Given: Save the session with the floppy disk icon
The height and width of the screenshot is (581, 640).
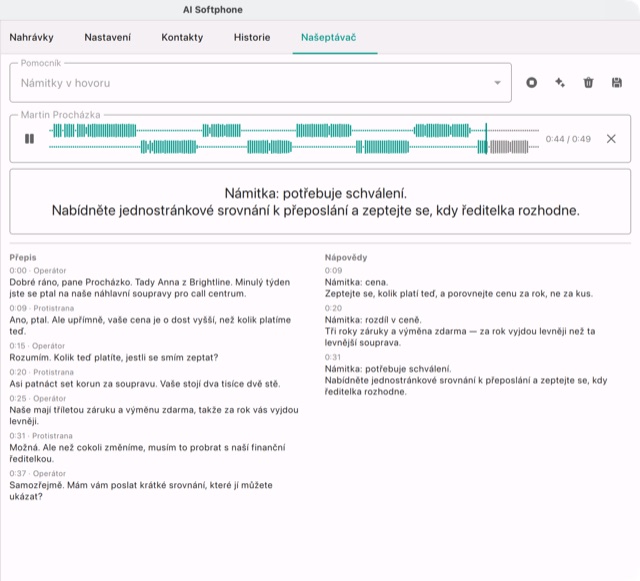Looking at the screenshot, I should pos(617,83).
